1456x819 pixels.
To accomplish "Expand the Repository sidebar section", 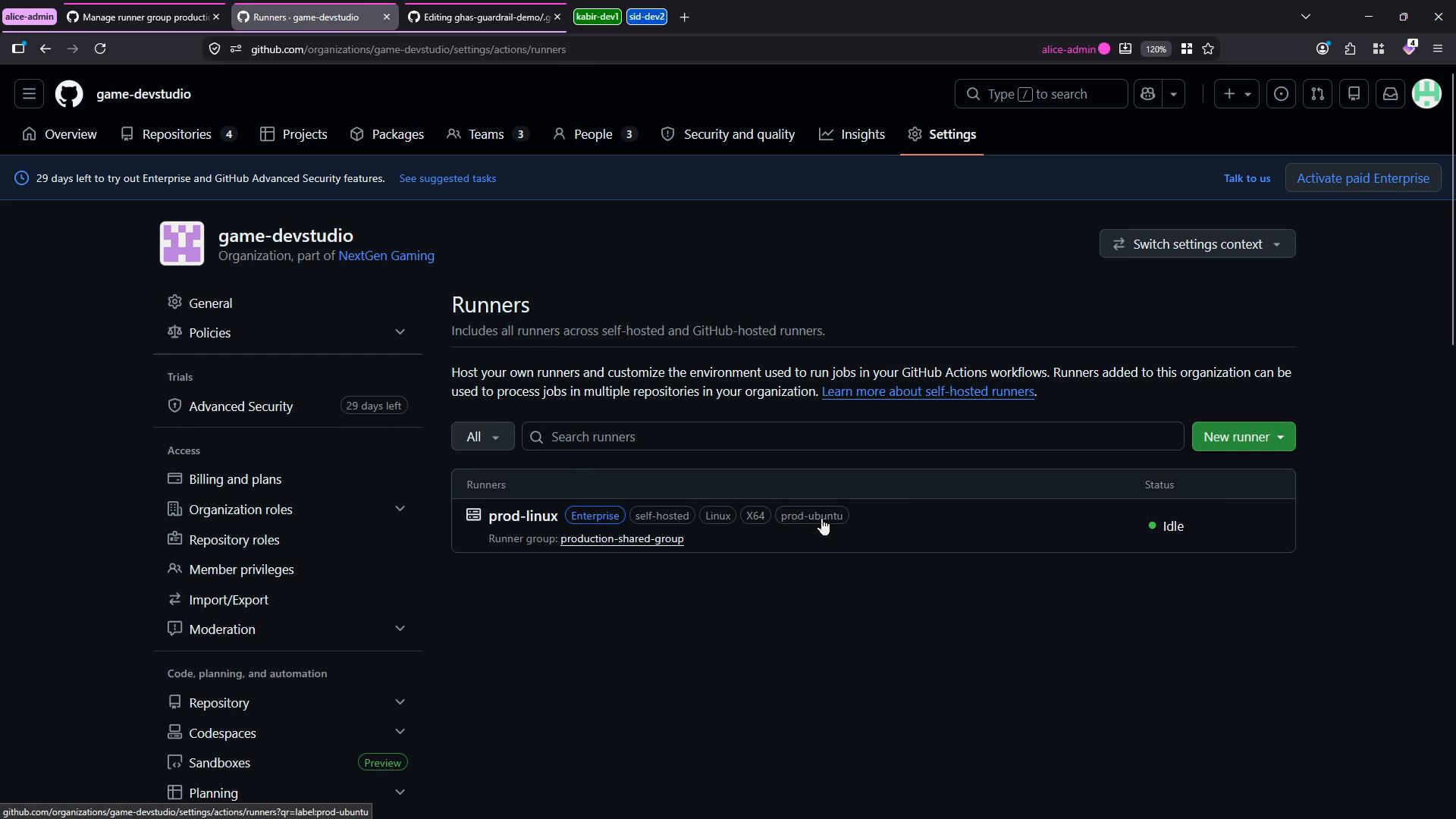I will click(287, 703).
